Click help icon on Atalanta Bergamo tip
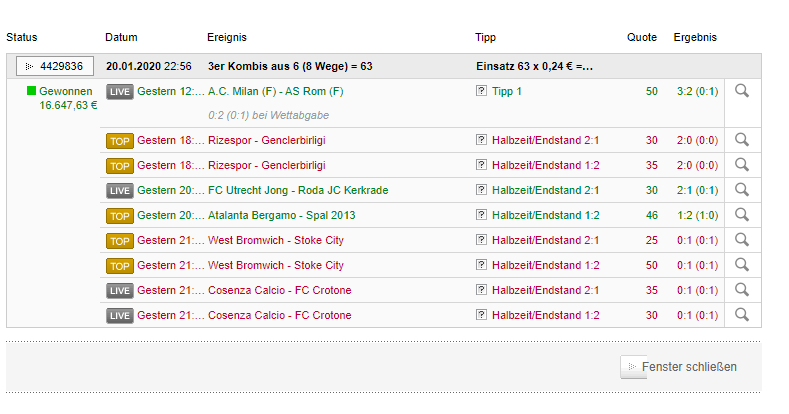The width and height of the screenshot is (789, 414). pos(481,215)
